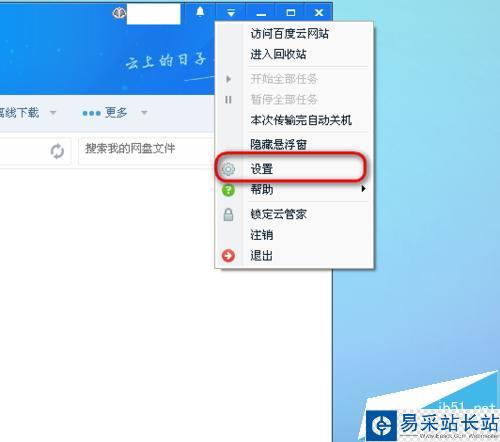Click the three-dots 更多 icon
500x442 pixels.
[91, 113]
